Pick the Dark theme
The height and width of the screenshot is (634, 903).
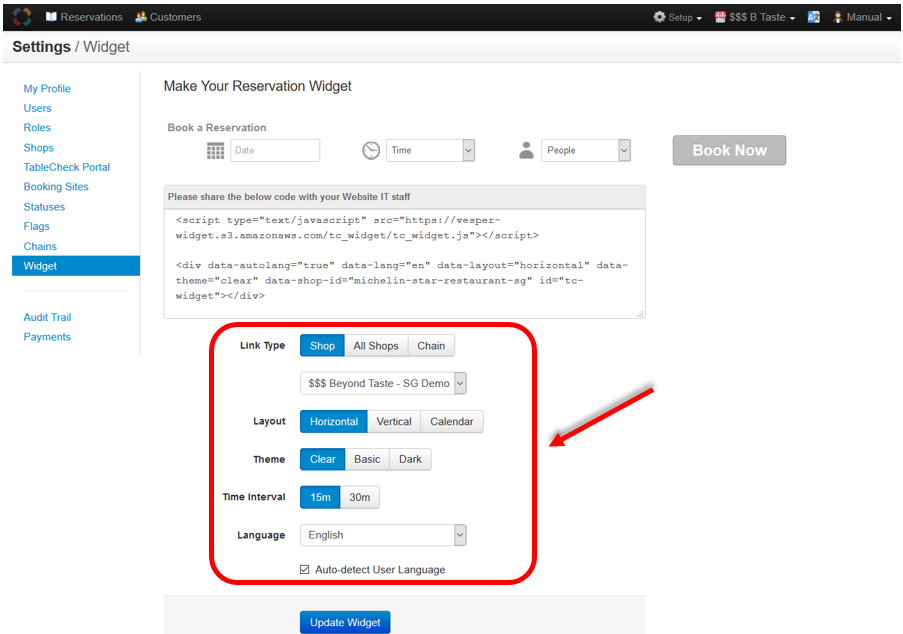coord(410,459)
